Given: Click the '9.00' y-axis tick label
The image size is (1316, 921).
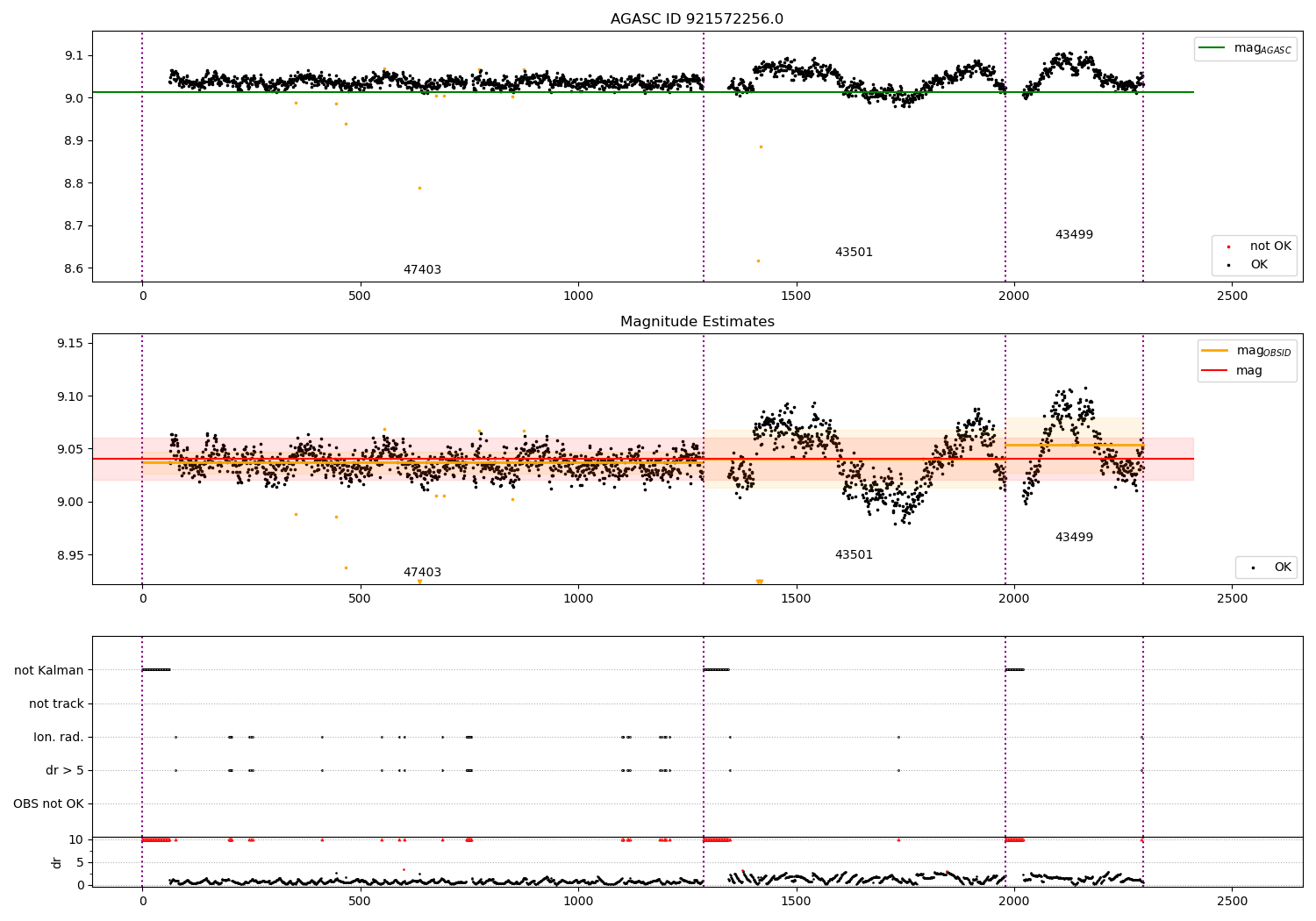Looking at the screenshot, I should tap(70, 503).
